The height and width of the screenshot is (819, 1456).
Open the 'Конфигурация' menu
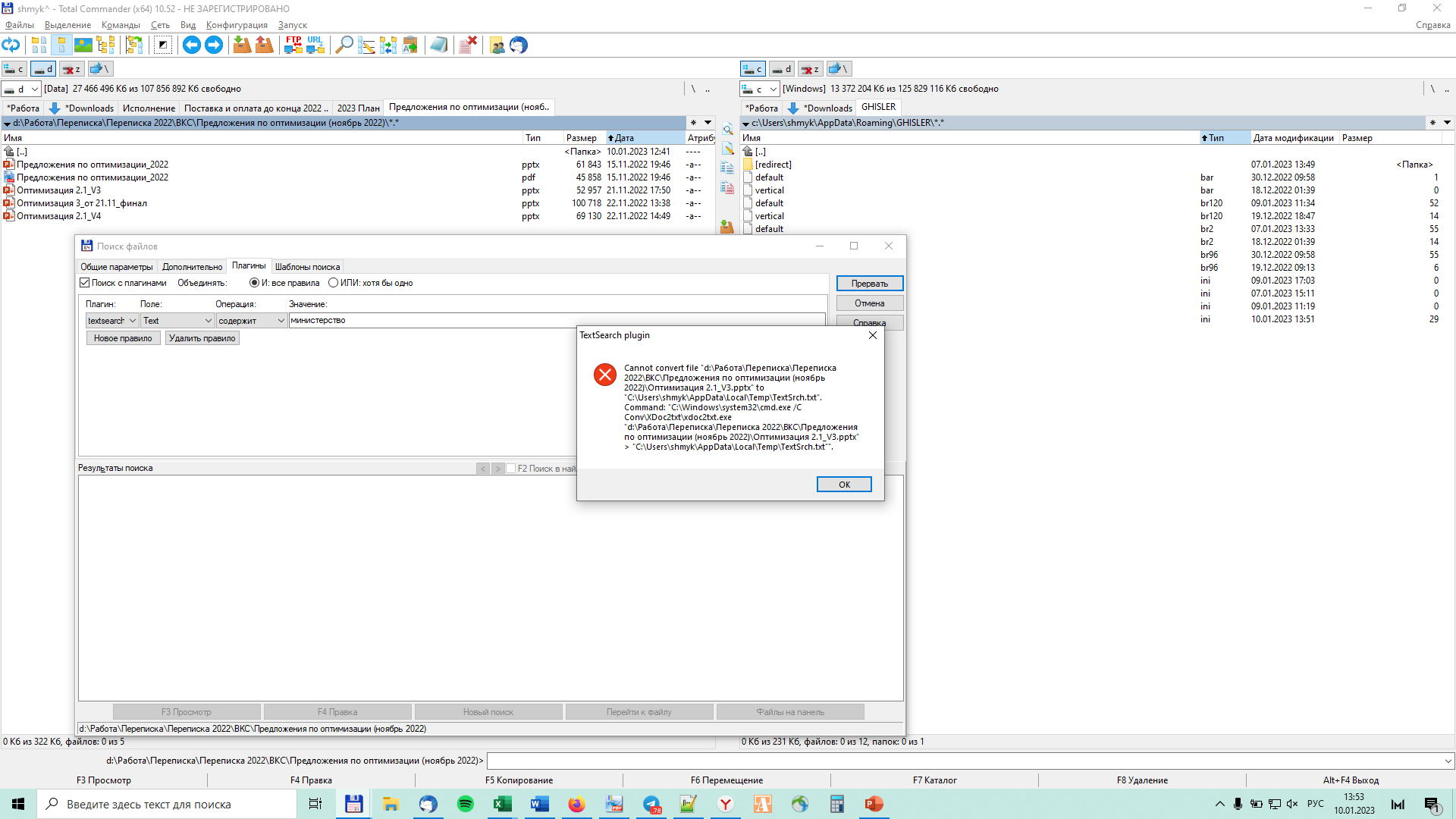click(x=237, y=25)
